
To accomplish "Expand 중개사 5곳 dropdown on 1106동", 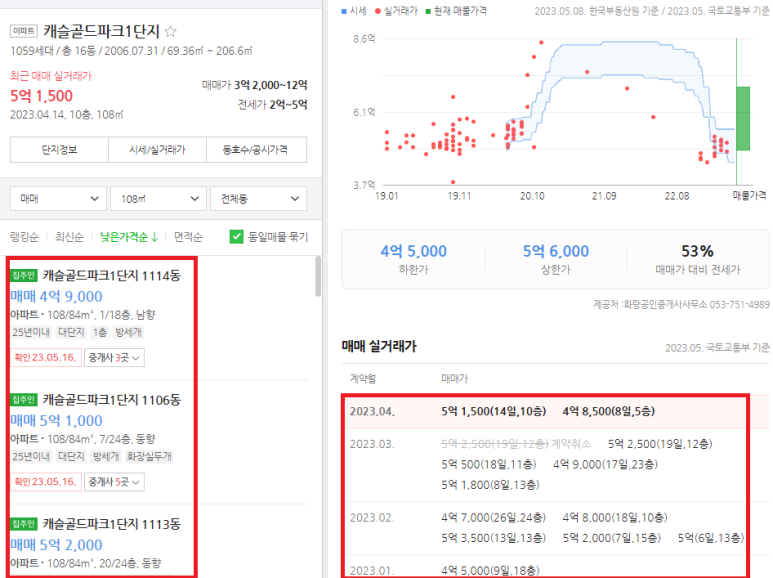I will point(114,482).
